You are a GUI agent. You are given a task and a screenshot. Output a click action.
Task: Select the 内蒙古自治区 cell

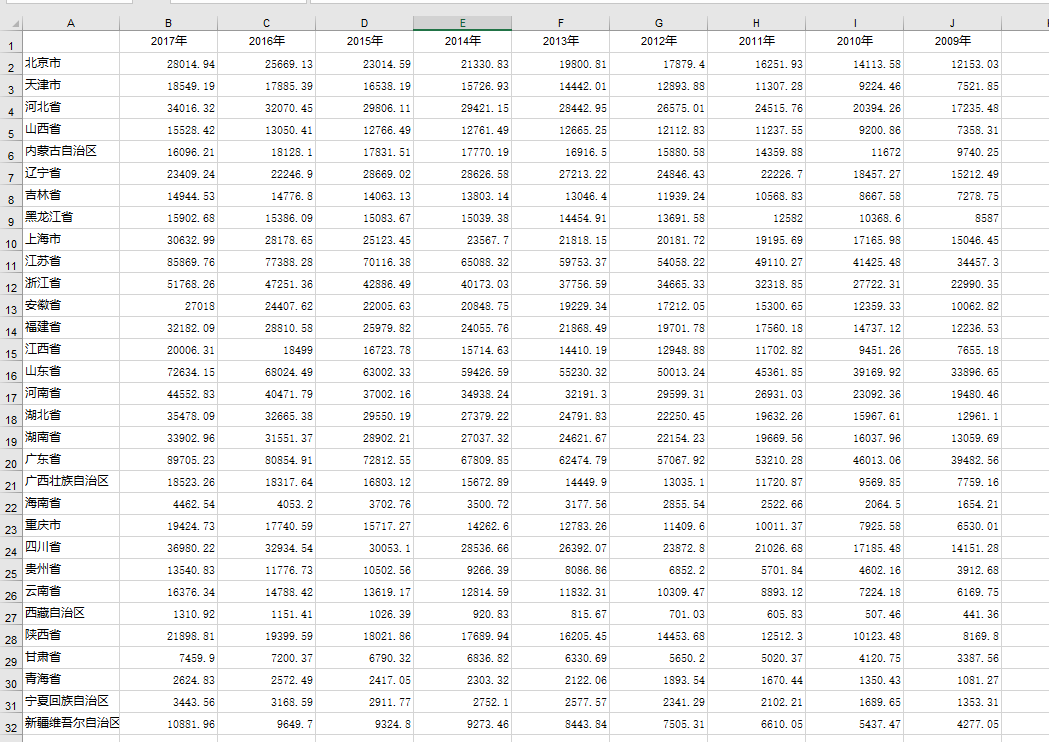coord(71,152)
